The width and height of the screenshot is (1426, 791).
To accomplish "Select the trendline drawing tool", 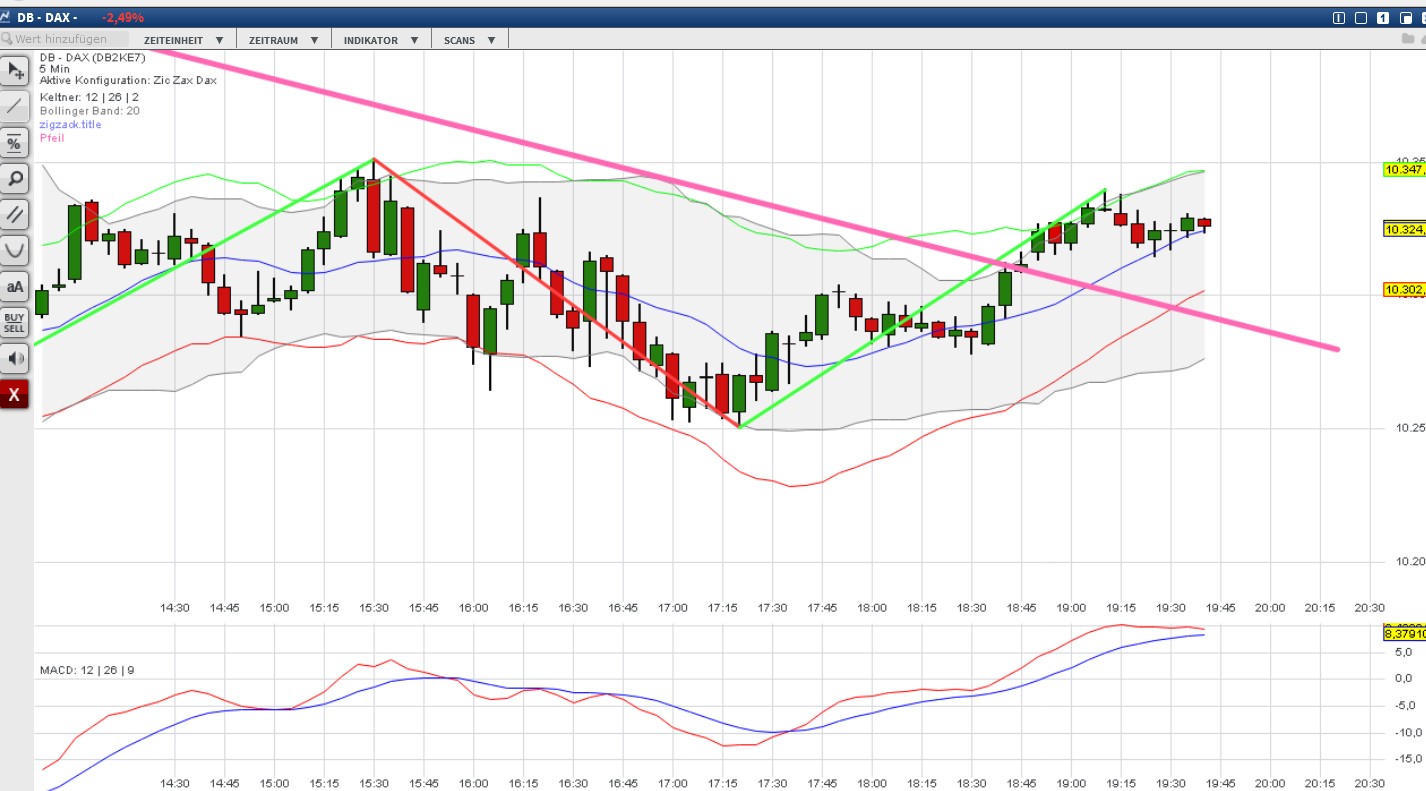I will (14, 106).
